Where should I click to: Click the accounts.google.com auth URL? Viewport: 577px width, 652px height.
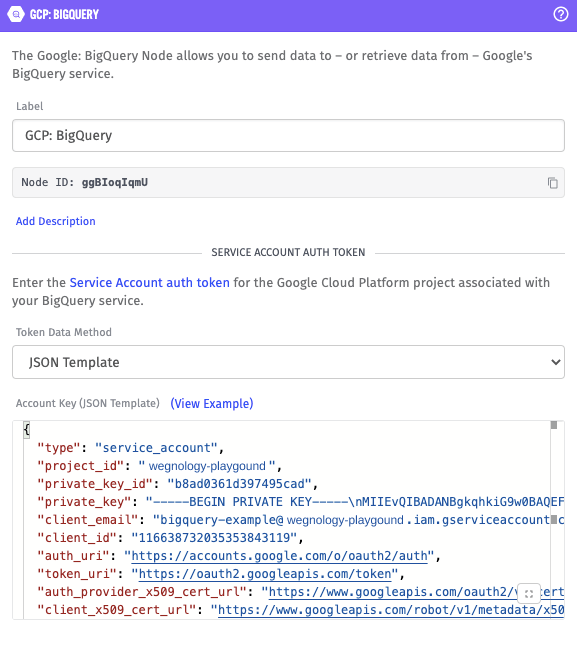(279, 556)
